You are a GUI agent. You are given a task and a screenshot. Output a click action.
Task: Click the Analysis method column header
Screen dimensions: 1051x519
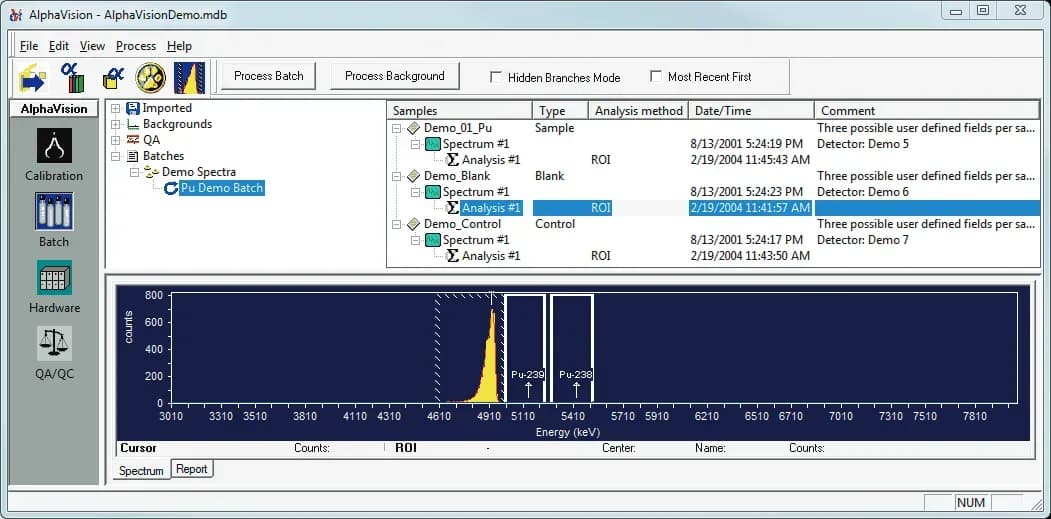pyautogui.click(x=639, y=111)
